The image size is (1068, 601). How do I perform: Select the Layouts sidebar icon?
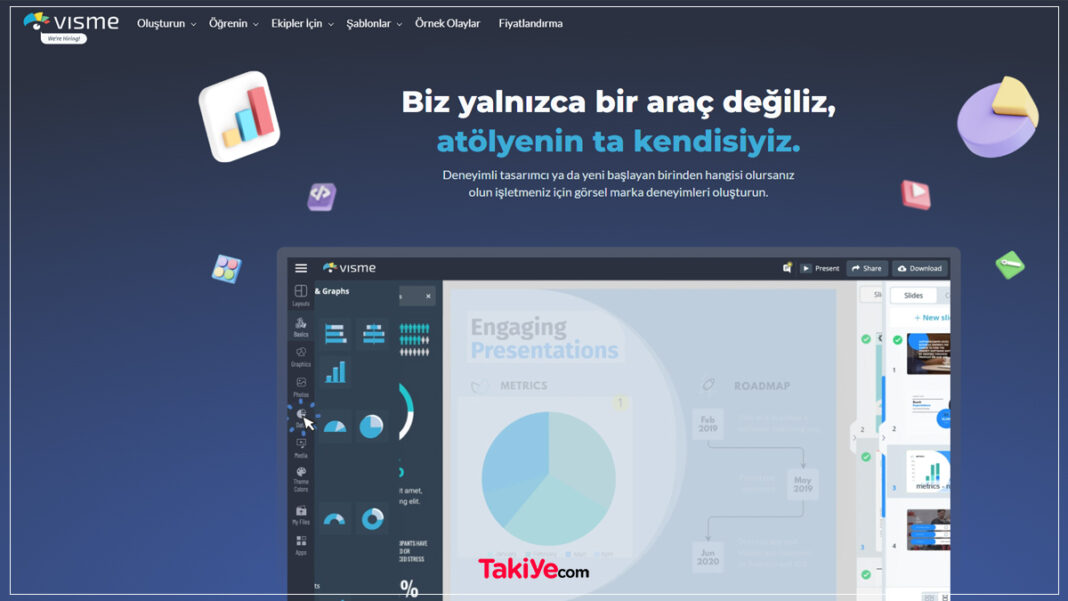point(300,295)
